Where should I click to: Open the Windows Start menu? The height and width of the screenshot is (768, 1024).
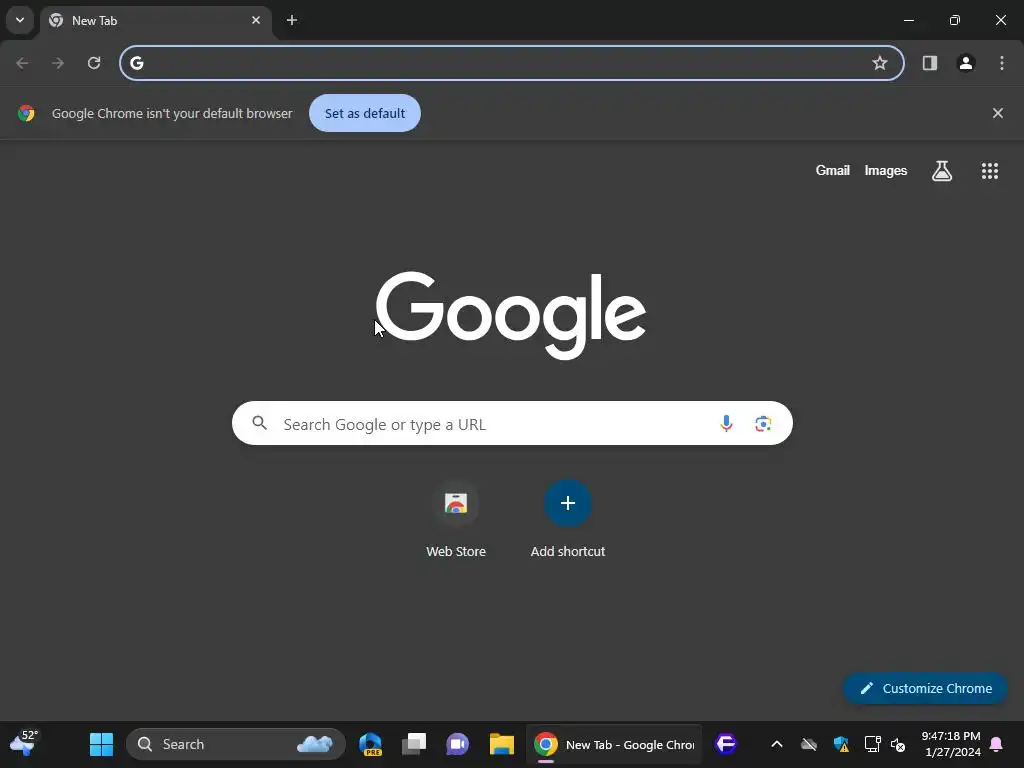pyautogui.click(x=101, y=744)
